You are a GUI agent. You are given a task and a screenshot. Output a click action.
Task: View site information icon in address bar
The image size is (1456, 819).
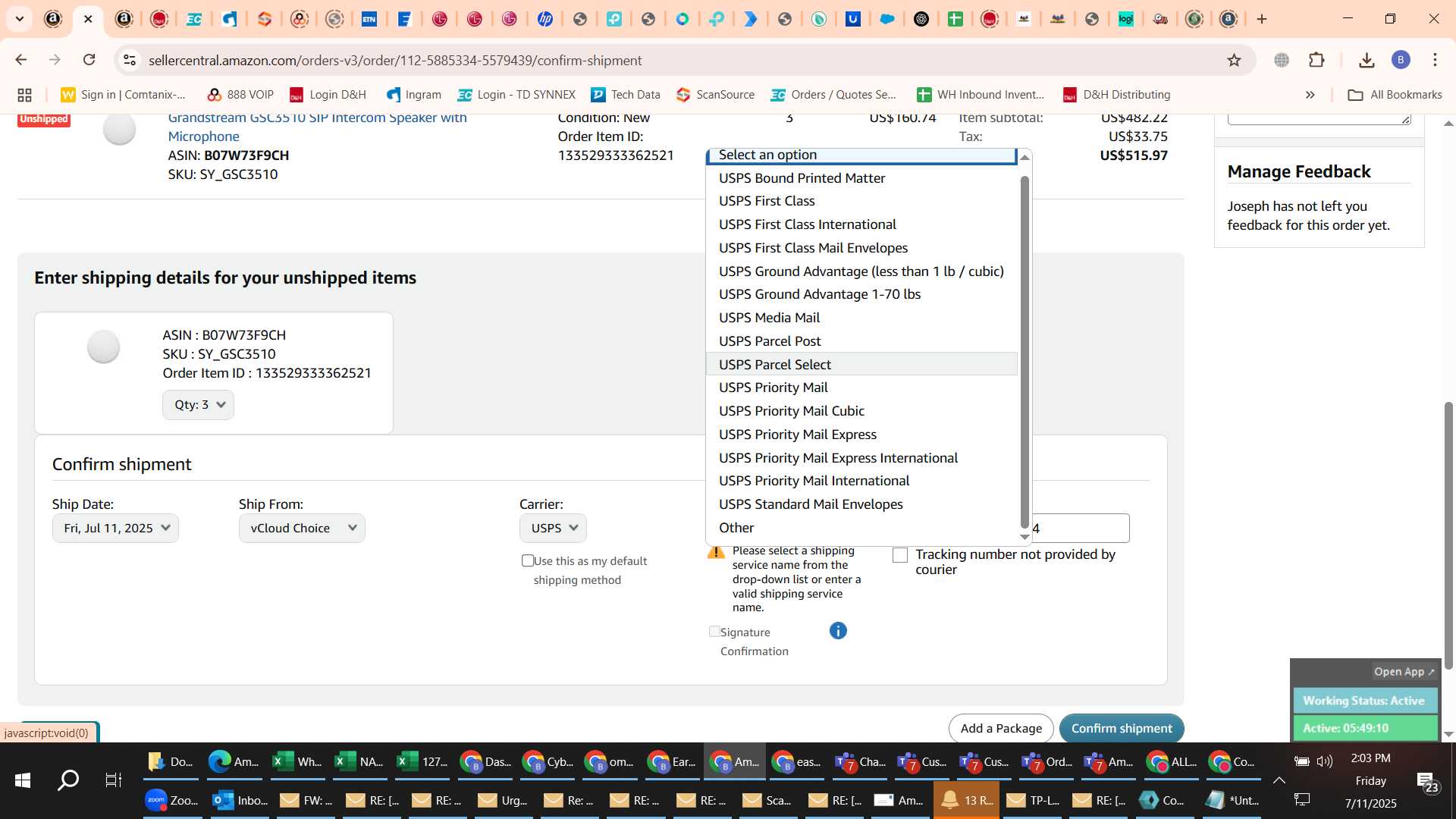click(x=130, y=60)
